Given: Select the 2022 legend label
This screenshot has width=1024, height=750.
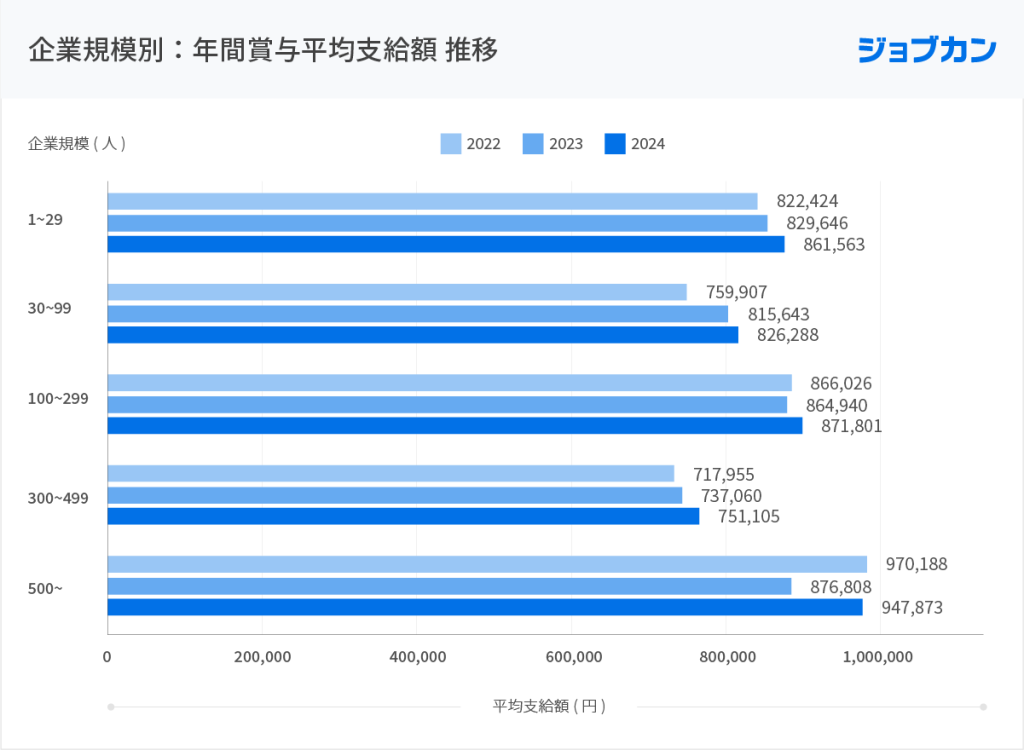Looking at the screenshot, I should 483,144.
